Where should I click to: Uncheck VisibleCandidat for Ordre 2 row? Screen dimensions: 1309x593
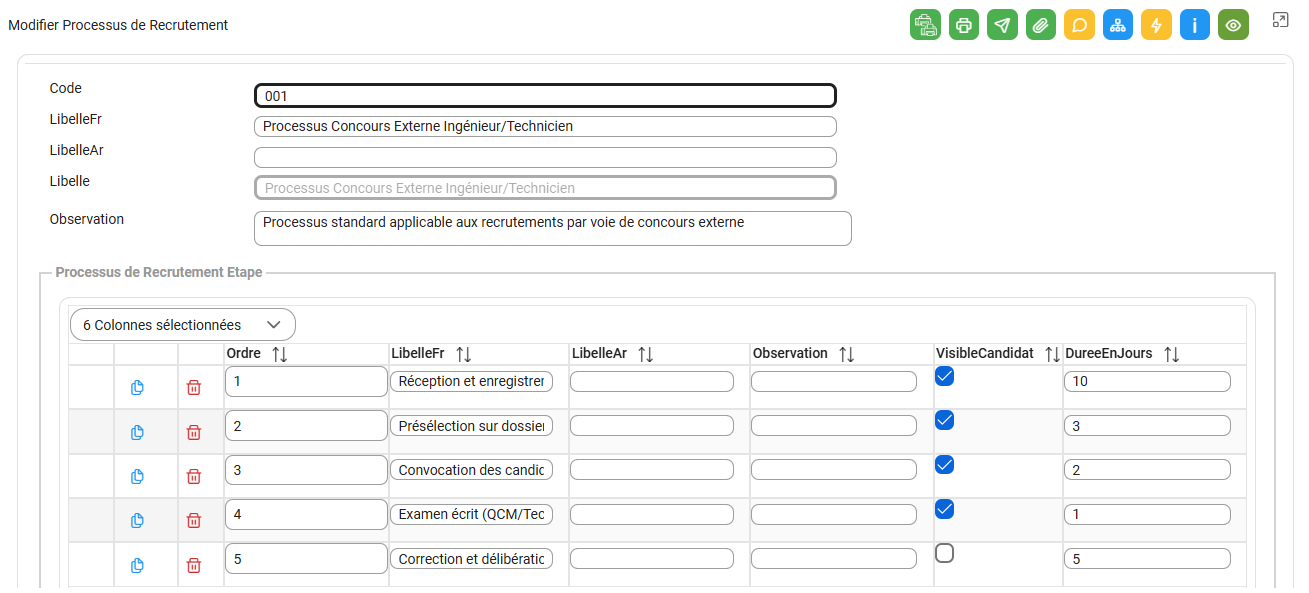(944, 420)
